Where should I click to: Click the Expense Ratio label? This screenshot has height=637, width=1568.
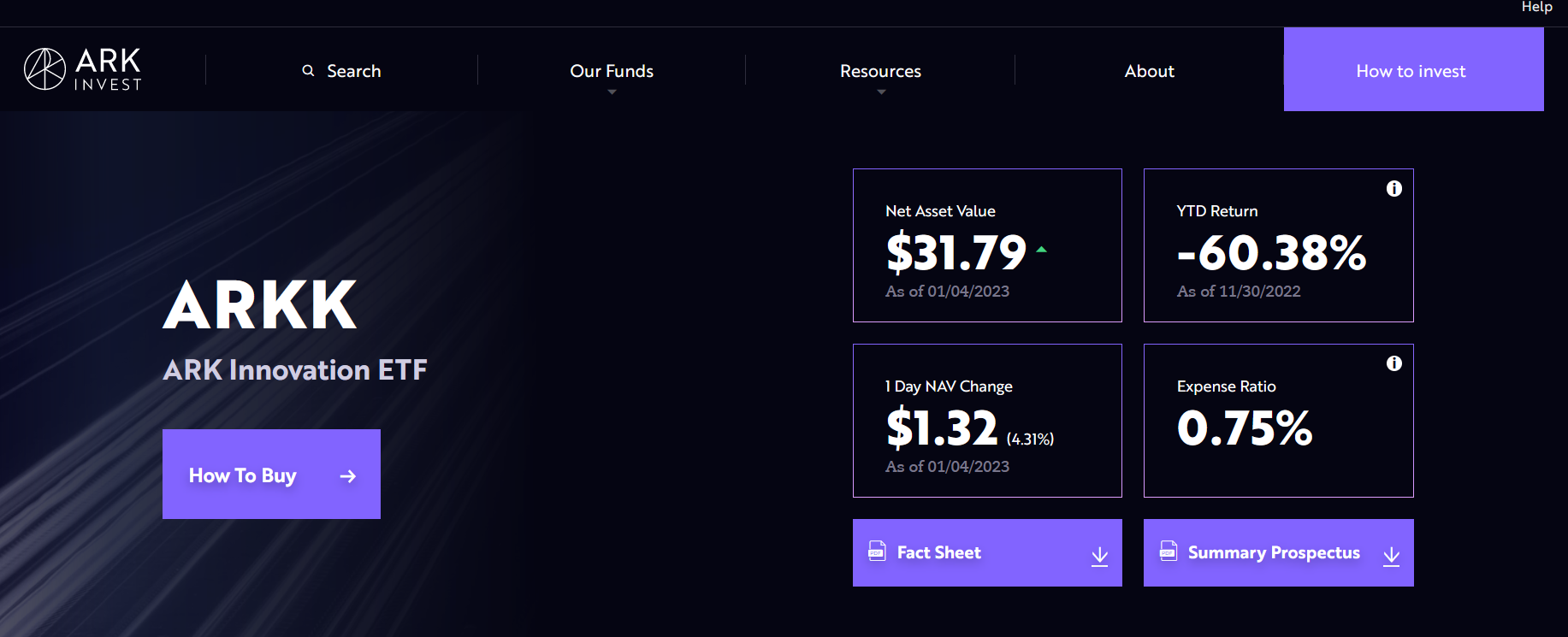(1226, 386)
